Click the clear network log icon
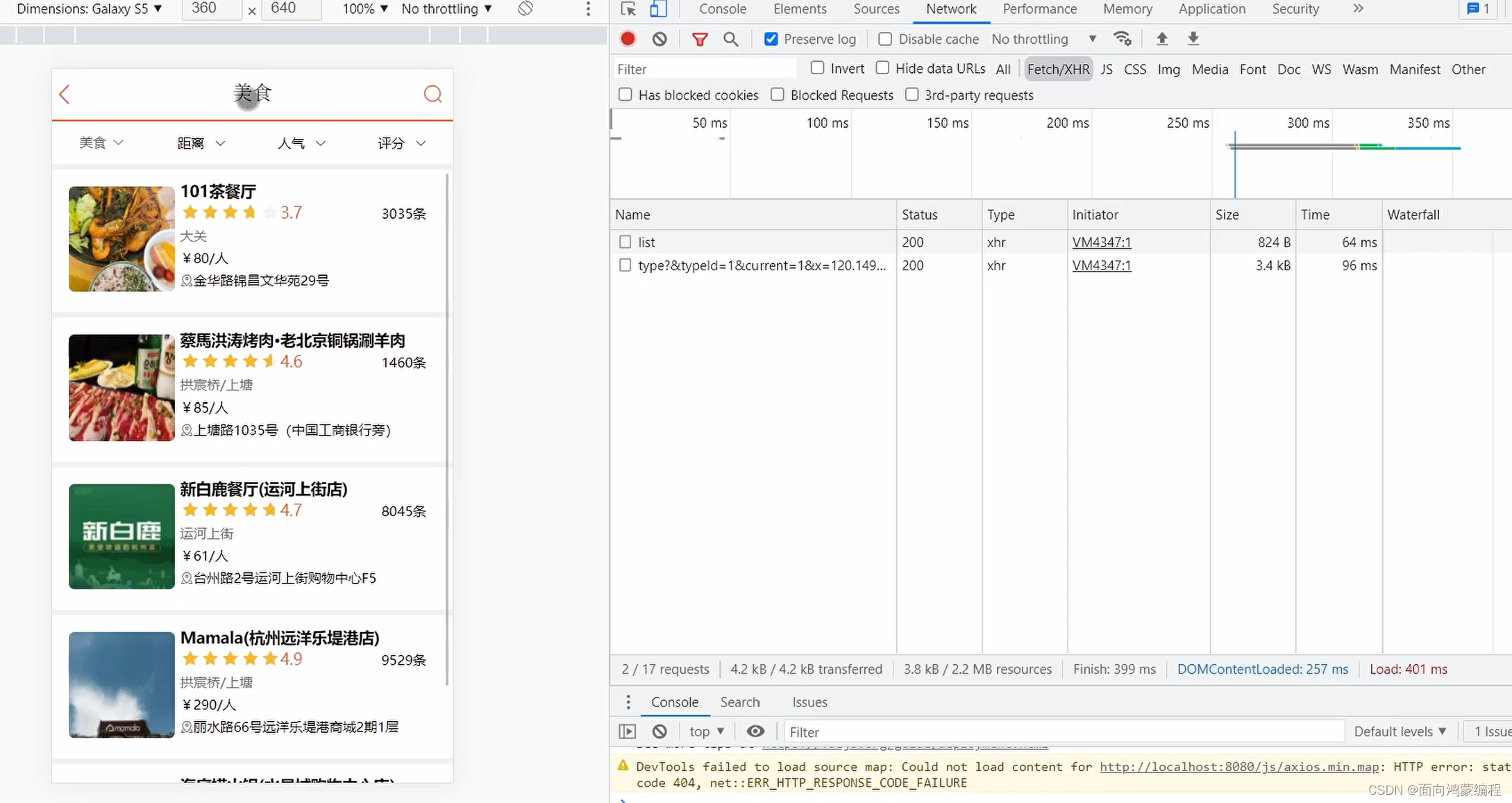 pyautogui.click(x=660, y=38)
